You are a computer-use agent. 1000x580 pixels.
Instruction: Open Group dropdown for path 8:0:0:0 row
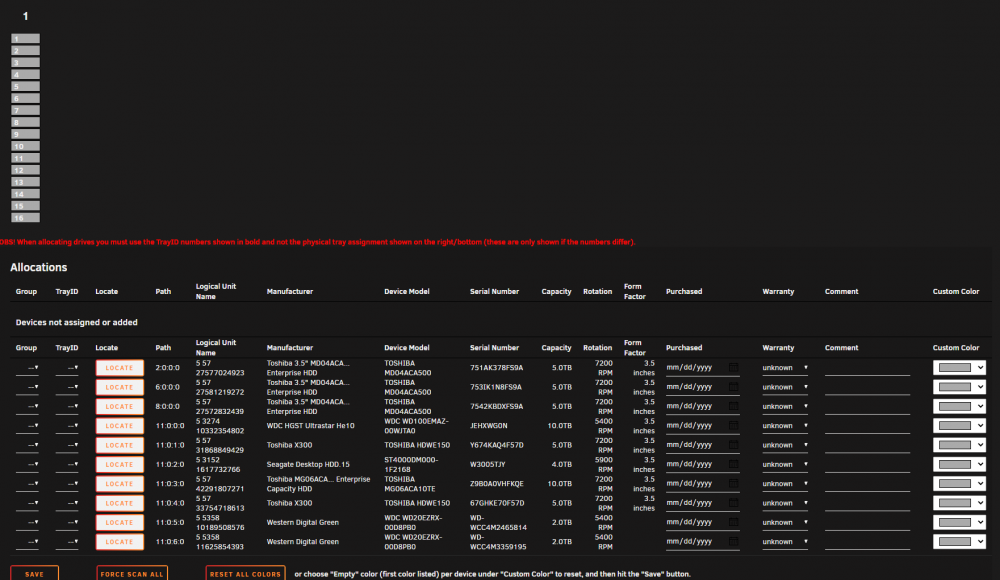[x=27, y=406]
